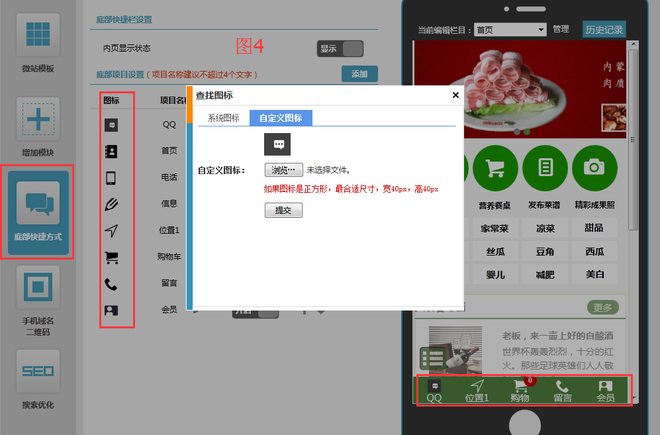
Task: Click the 会员 row member card icon
Action: (x=111, y=310)
